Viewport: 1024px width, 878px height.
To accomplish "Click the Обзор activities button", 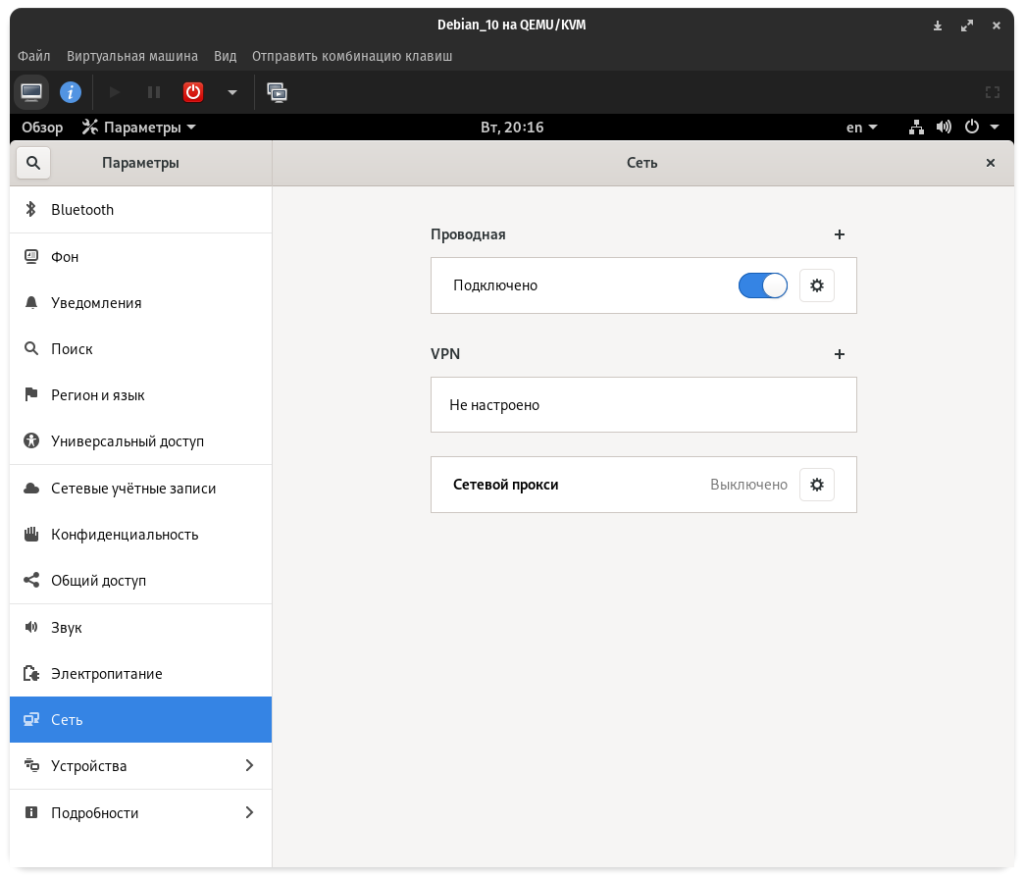I will click(42, 127).
